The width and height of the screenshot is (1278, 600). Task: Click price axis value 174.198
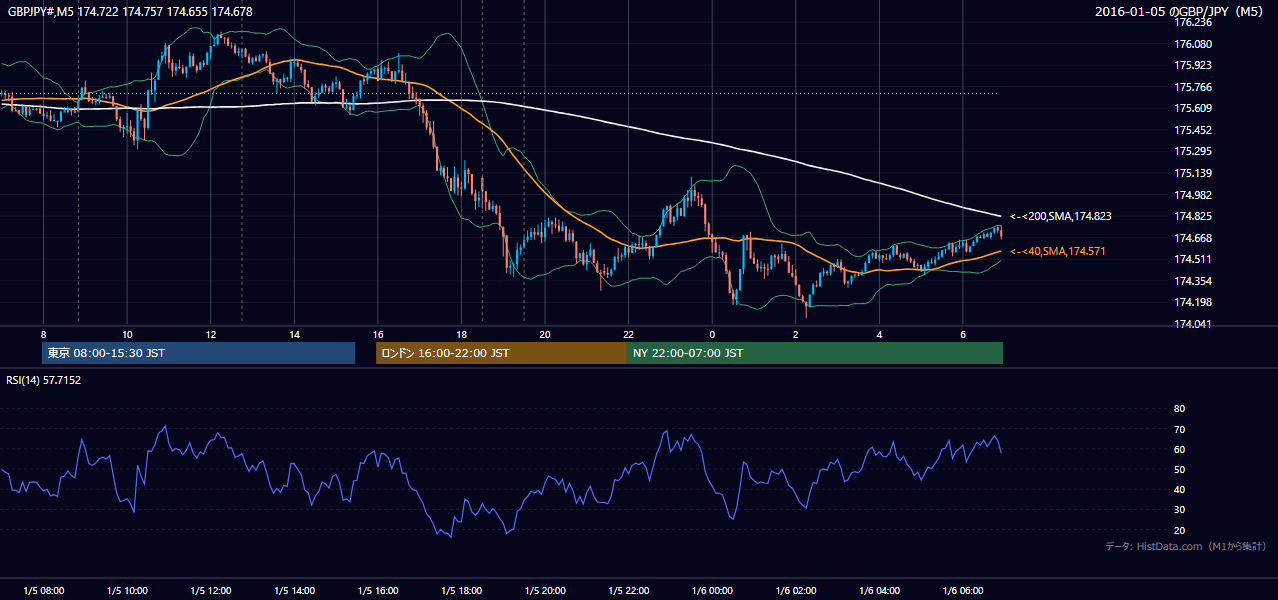(1193, 302)
